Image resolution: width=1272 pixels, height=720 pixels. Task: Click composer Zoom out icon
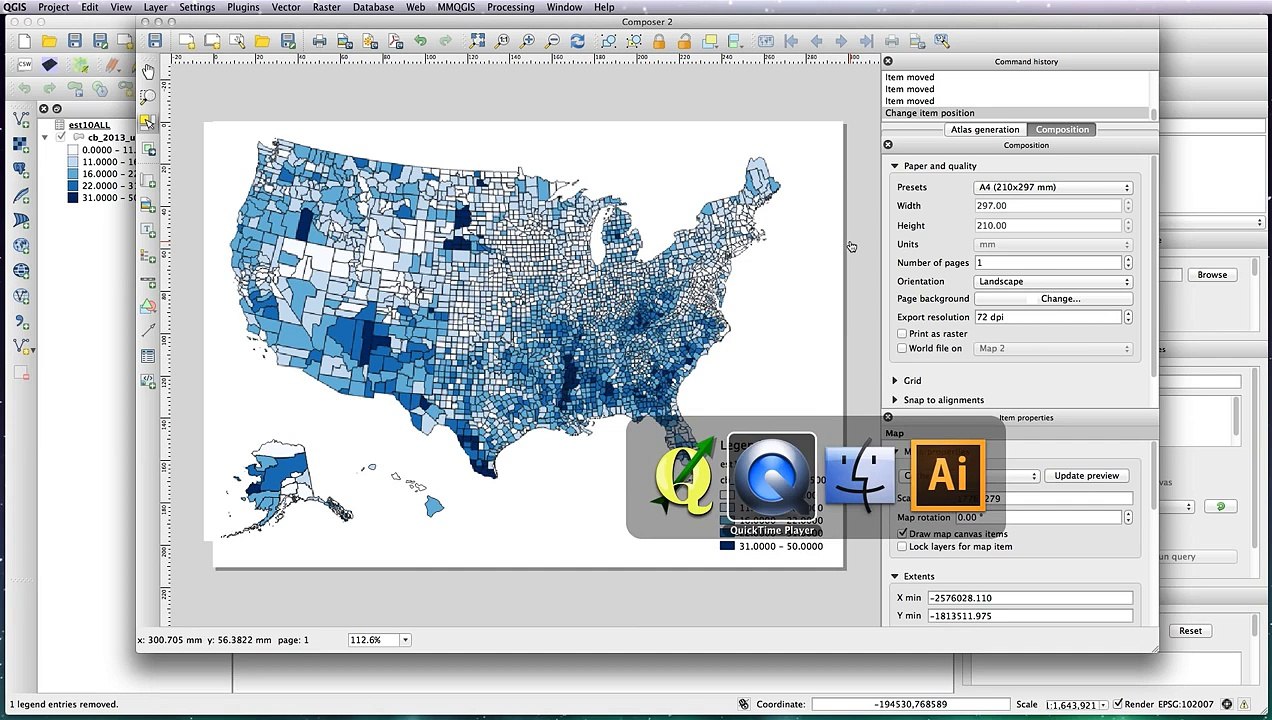point(552,41)
